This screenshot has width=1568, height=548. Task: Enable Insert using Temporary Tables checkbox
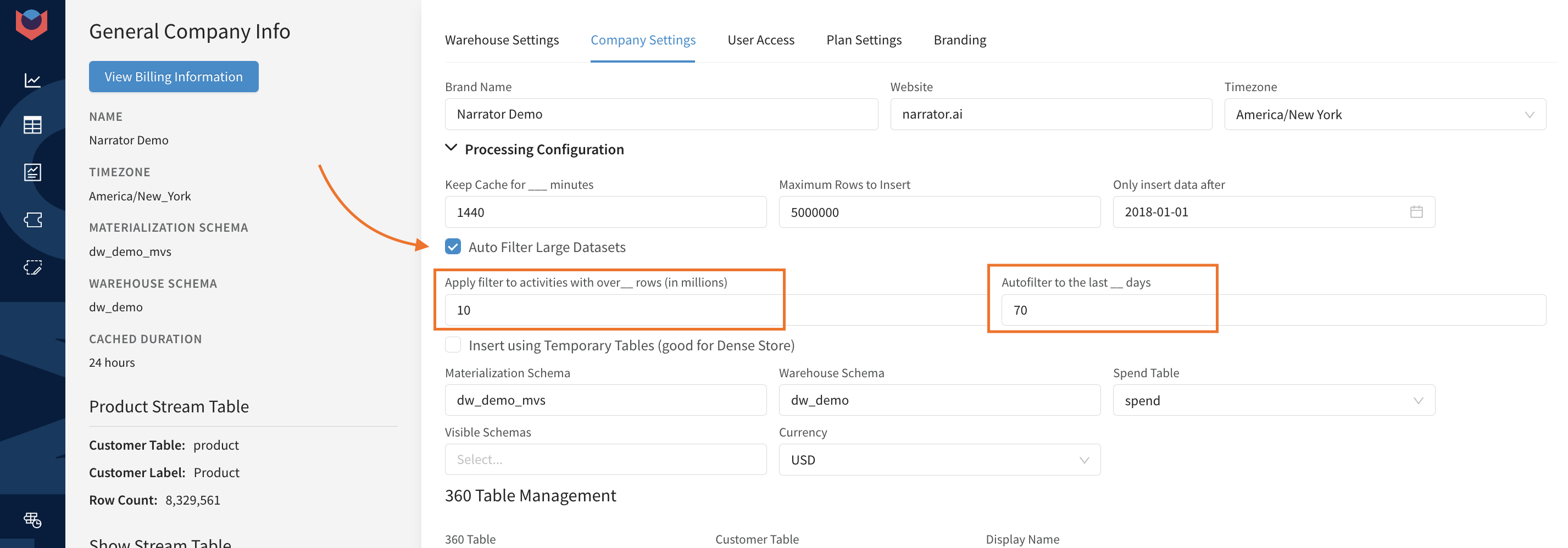(x=453, y=345)
